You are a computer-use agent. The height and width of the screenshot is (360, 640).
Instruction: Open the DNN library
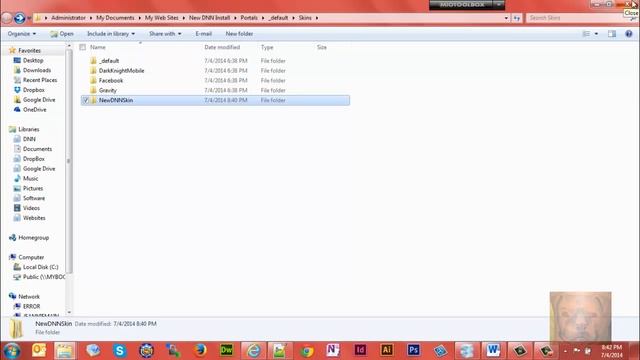24,139
